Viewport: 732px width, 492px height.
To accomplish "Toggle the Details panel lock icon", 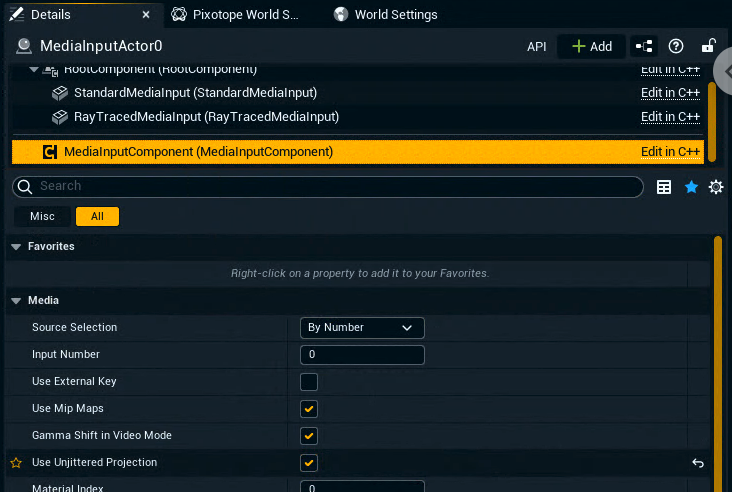I will coord(708,46).
